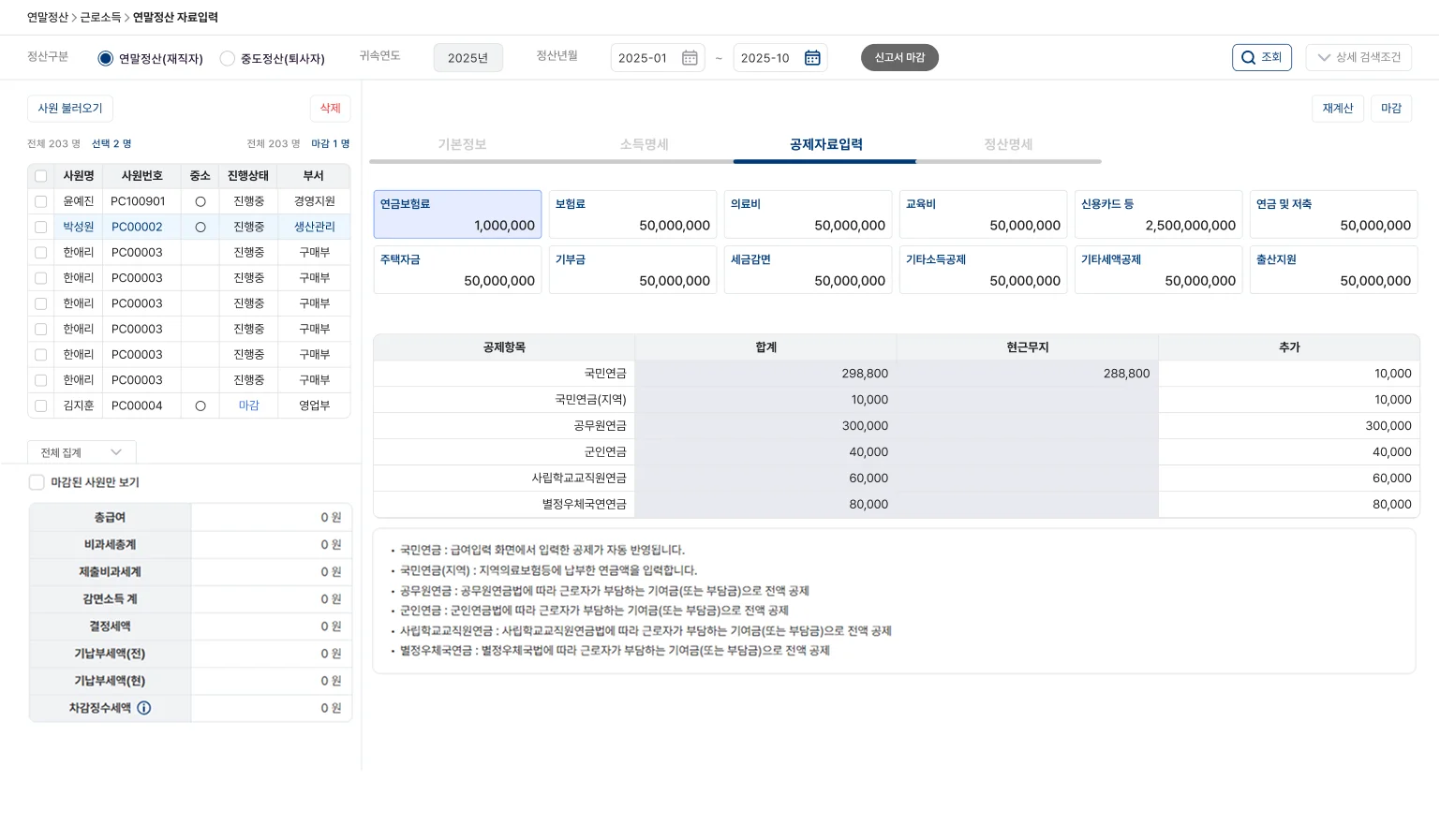Check the row checkbox for 윤예진
Viewport: 1440px width, 840px height.
click(40, 201)
